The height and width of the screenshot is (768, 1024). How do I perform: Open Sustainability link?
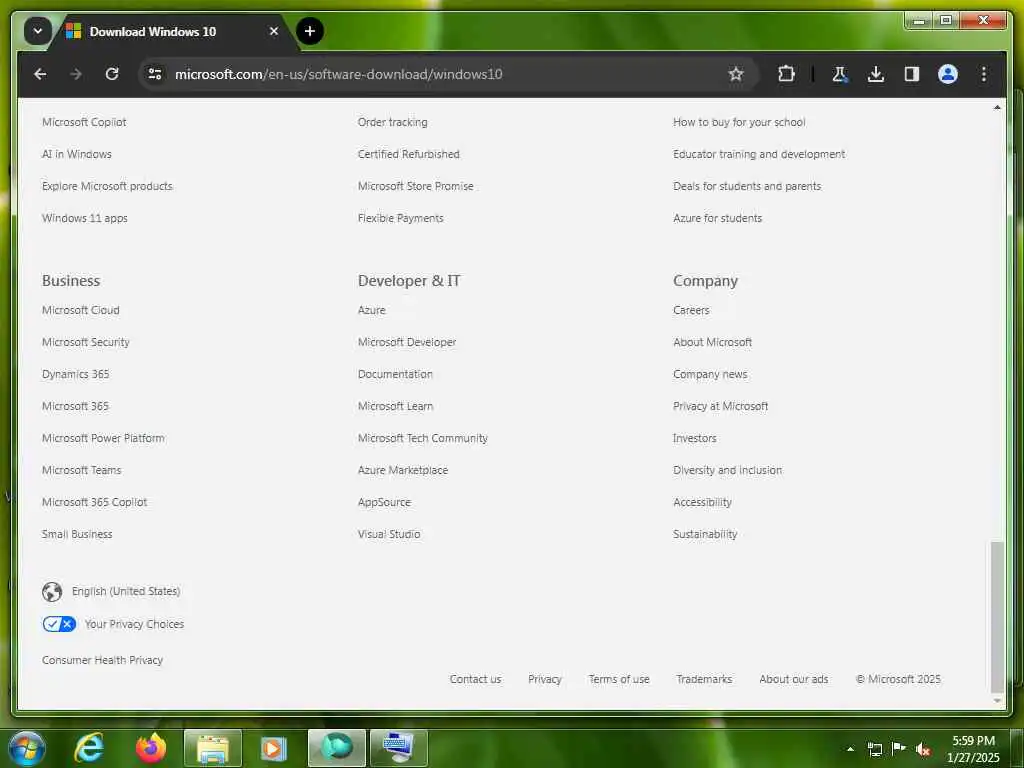(705, 534)
